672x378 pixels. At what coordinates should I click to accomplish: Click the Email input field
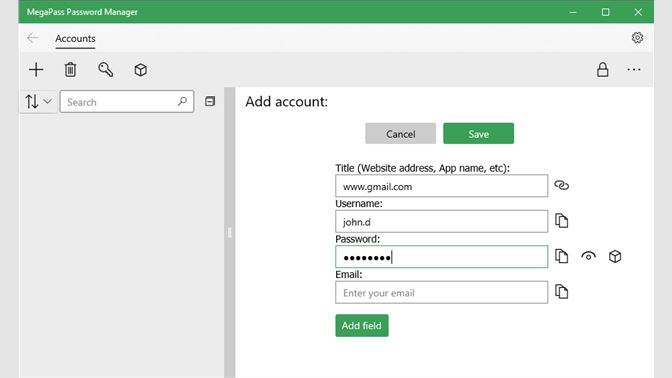(441, 293)
